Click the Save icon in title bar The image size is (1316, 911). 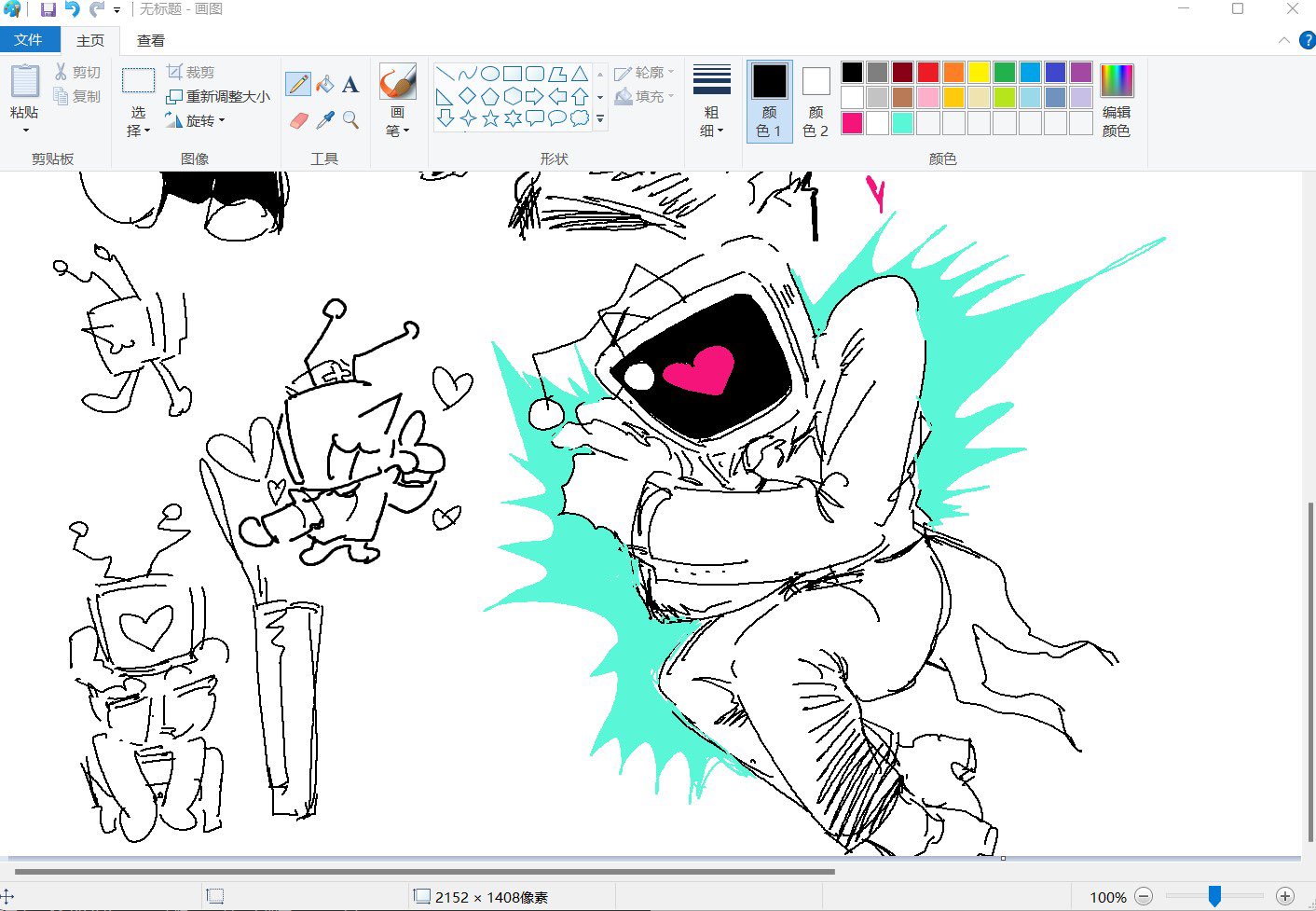(x=48, y=9)
